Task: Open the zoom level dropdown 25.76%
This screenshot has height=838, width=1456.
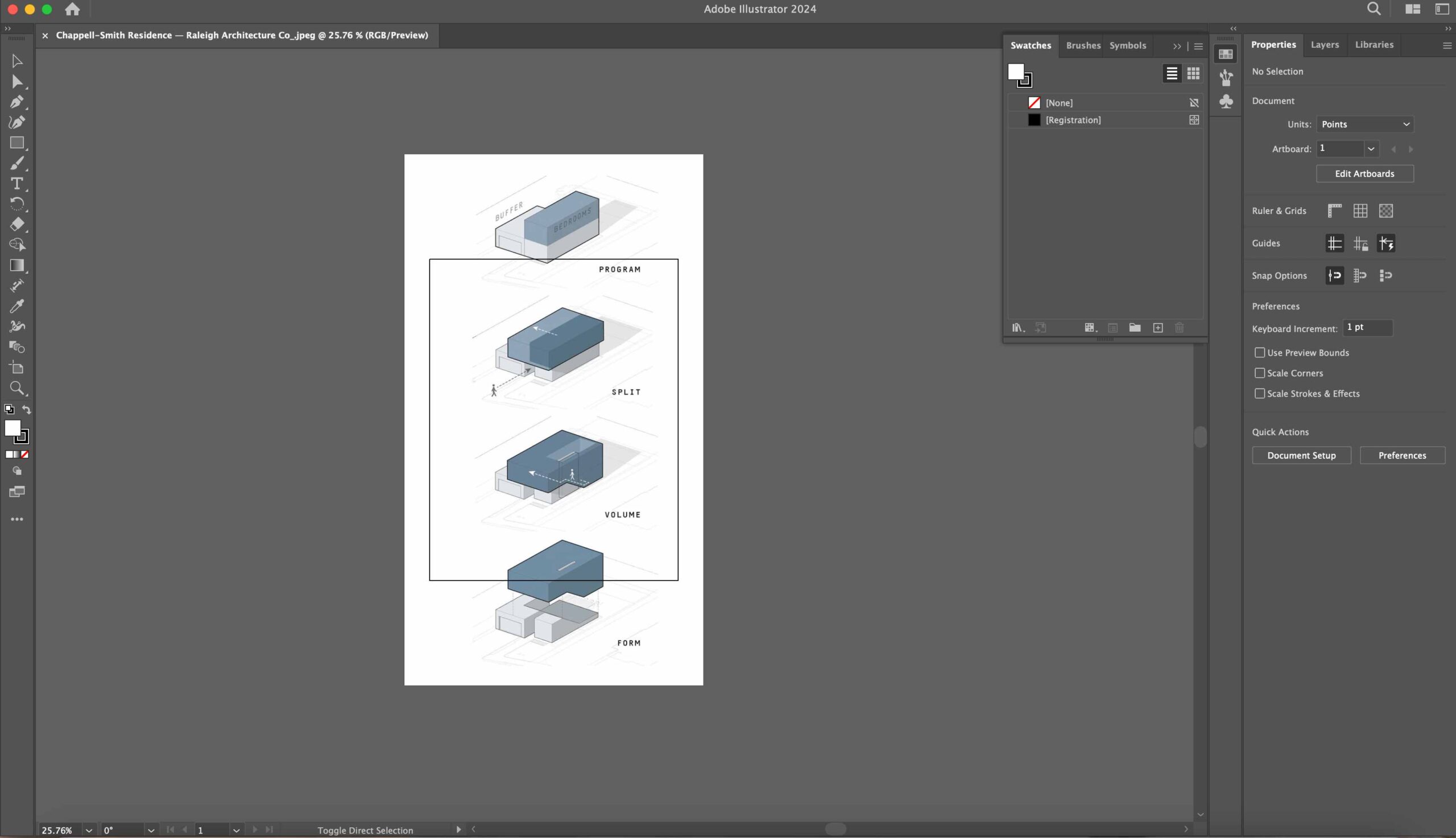Action: tap(89, 830)
